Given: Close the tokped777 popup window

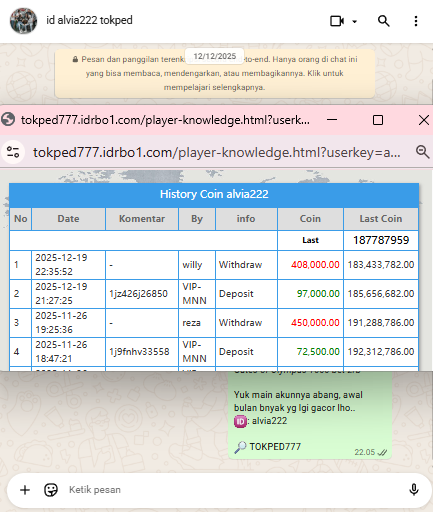Looking at the screenshot, I should 424,120.
